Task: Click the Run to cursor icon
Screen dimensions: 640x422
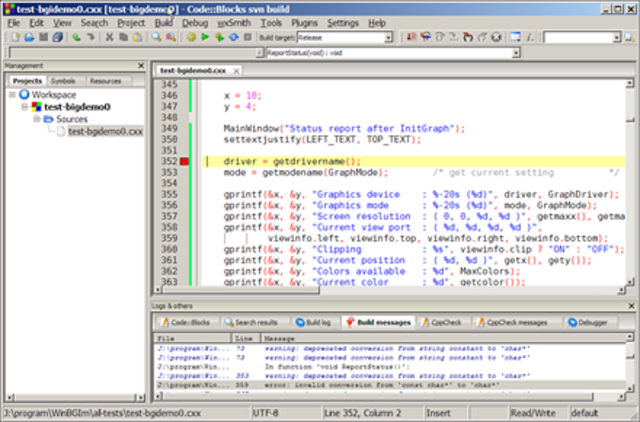Action: [426, 37]
